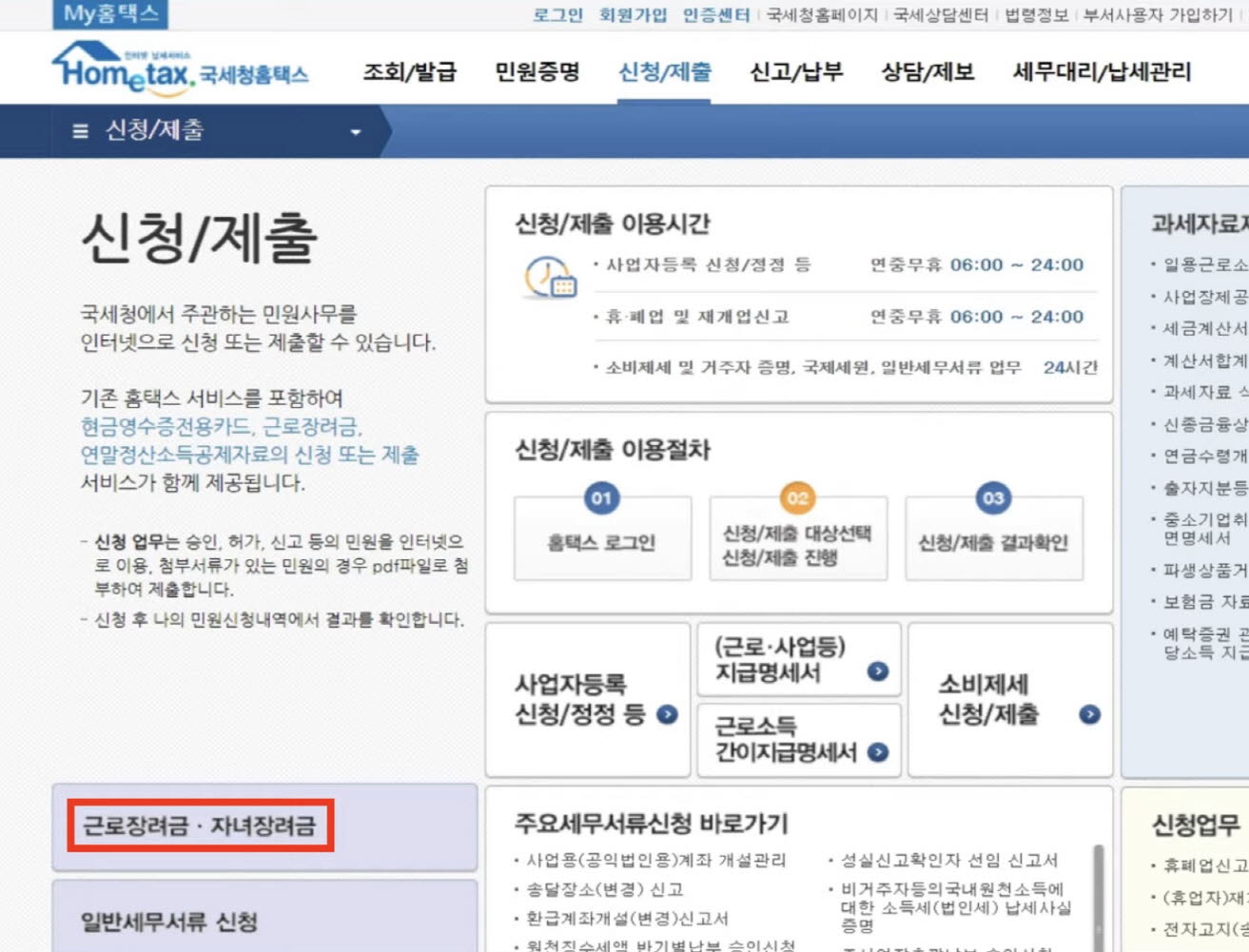Click 휴·폐업 및 재개업신고 hours row

(844, 317)
